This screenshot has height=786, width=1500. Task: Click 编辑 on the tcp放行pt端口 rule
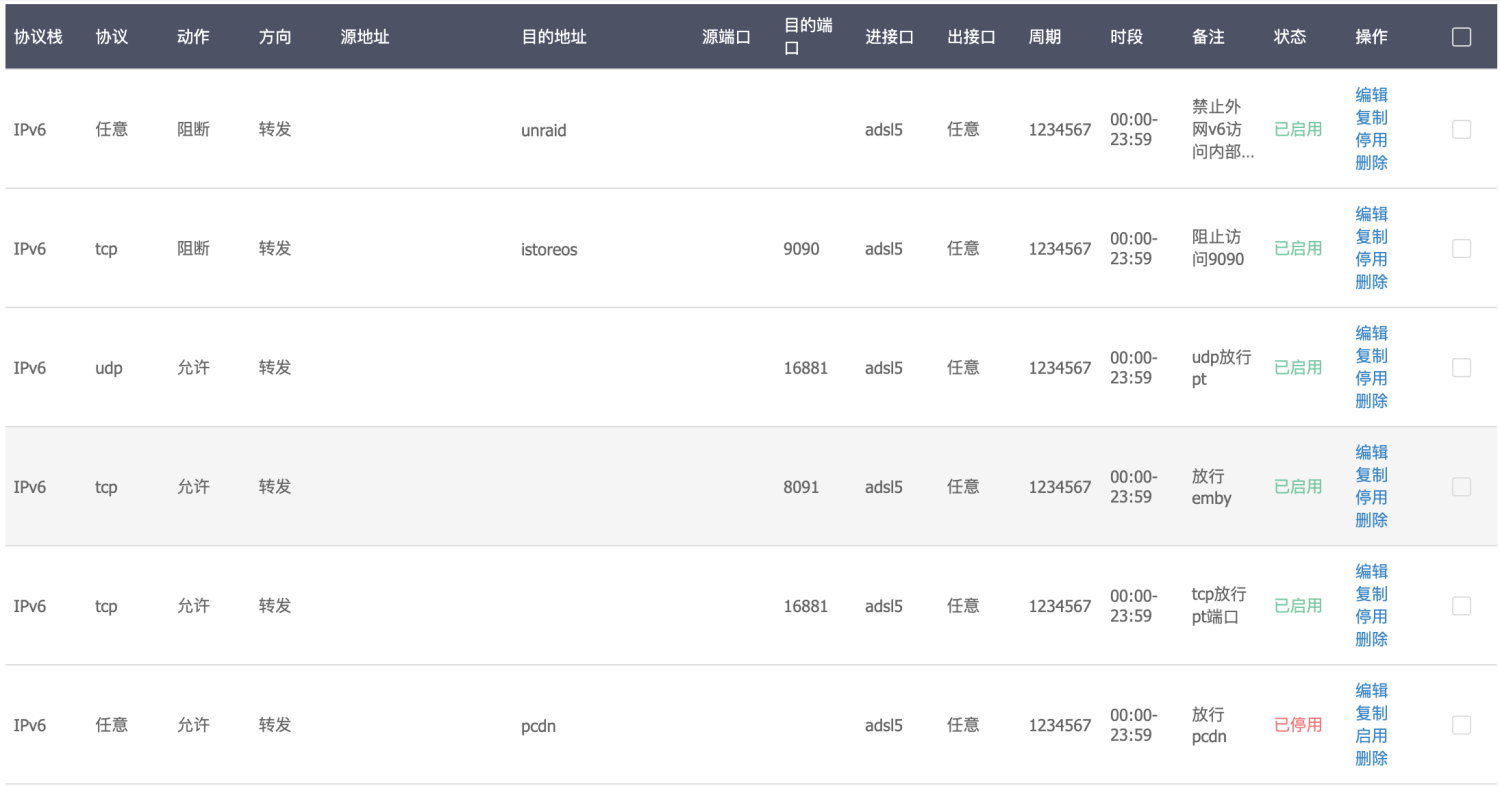[x=1371, y=571]
